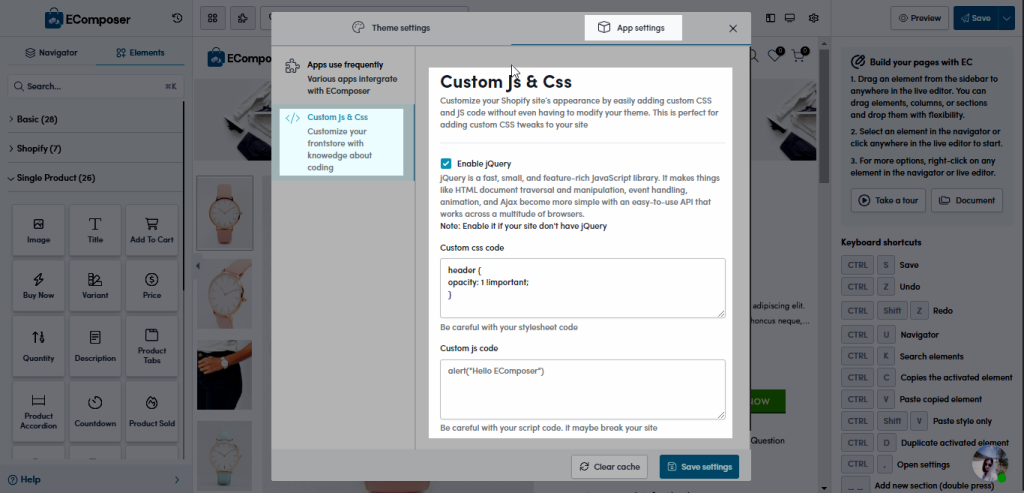
Task: Open the settings gear icon
Action: point(813,18)
